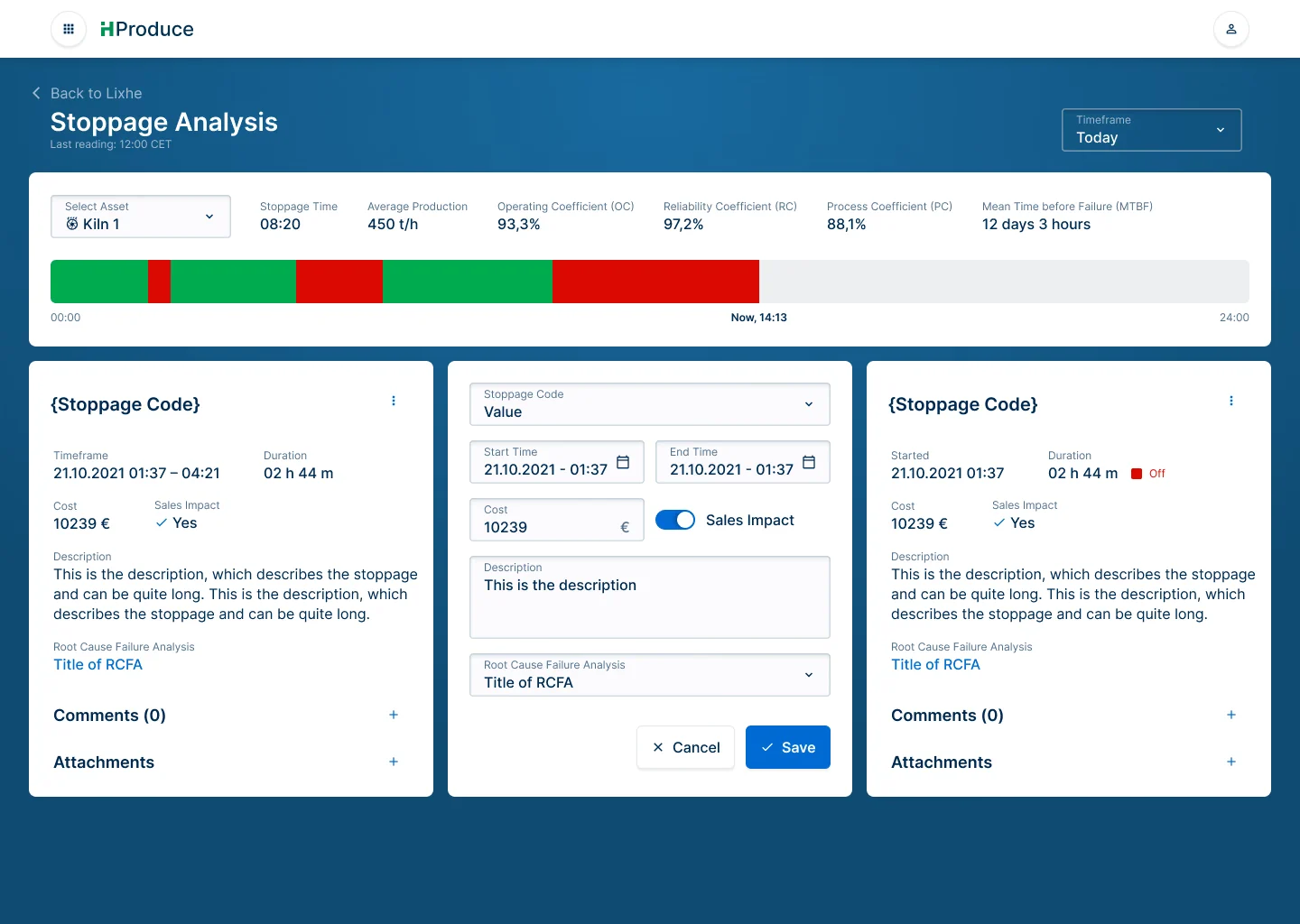Add a comment in the right card
The width and height of the screenshot is (1300, 924).
point(1231,715)
